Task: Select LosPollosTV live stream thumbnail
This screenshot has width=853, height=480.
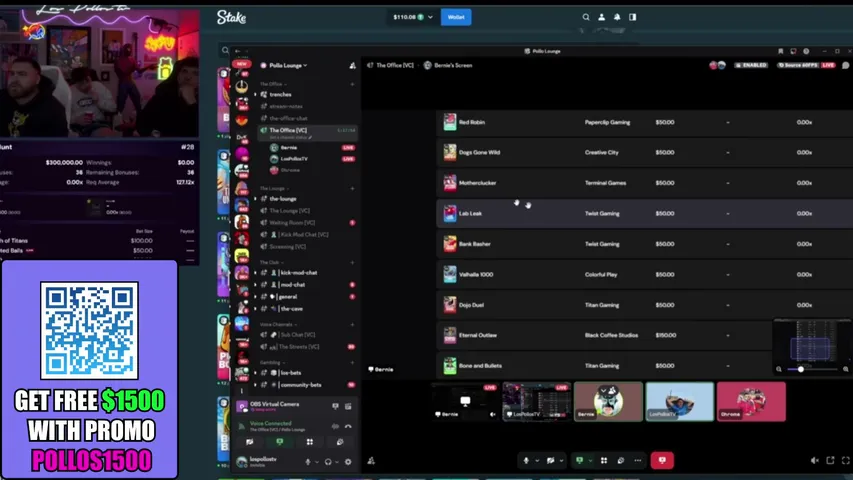Action: pos(536,402)
